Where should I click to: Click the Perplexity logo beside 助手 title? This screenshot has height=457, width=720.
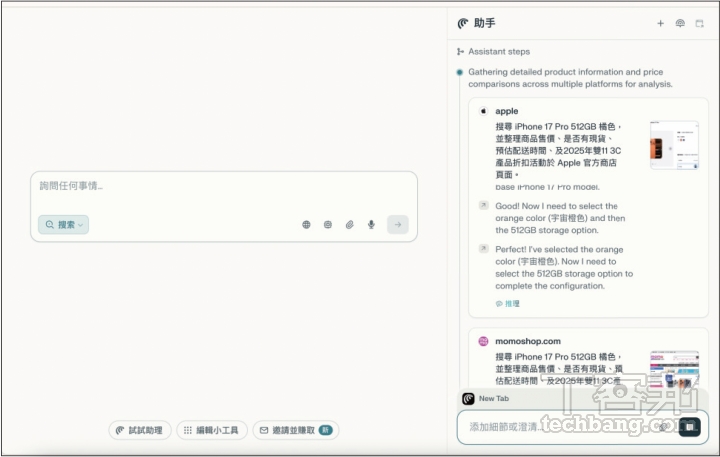463,23
